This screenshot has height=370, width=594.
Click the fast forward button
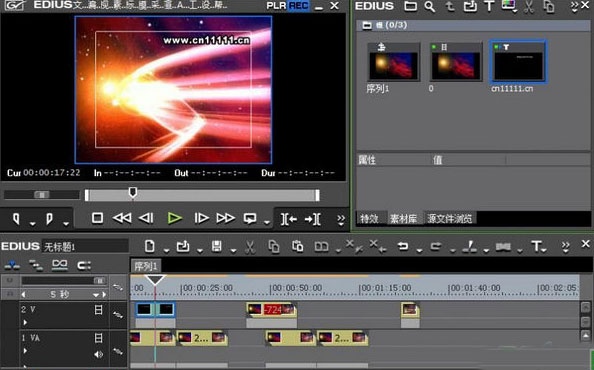pos(225,218)
